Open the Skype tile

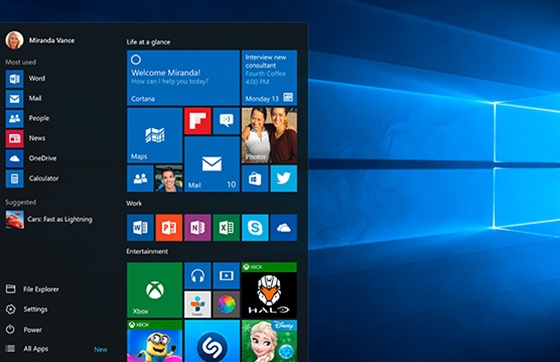tap(255, 228)
